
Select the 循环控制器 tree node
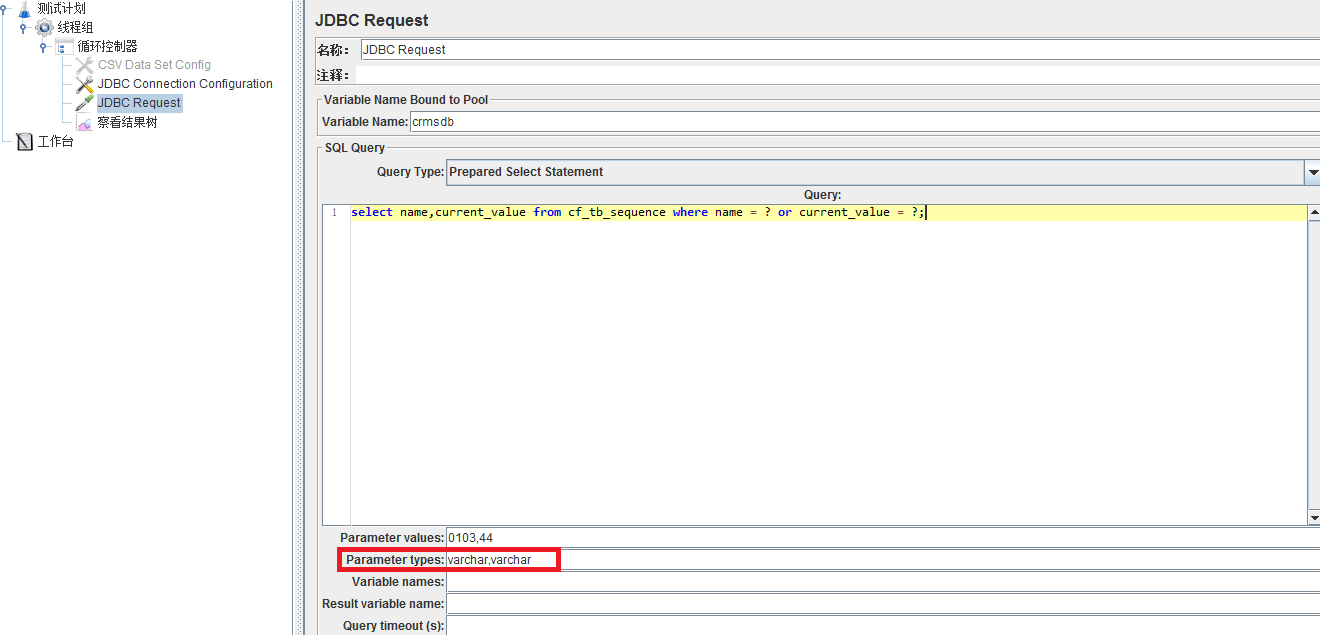(107, 46)
